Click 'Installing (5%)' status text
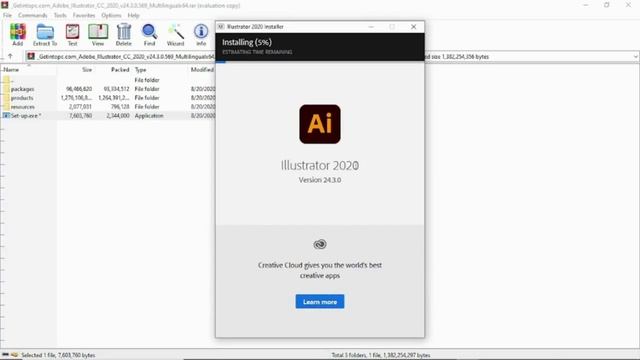 click(247, 42)
